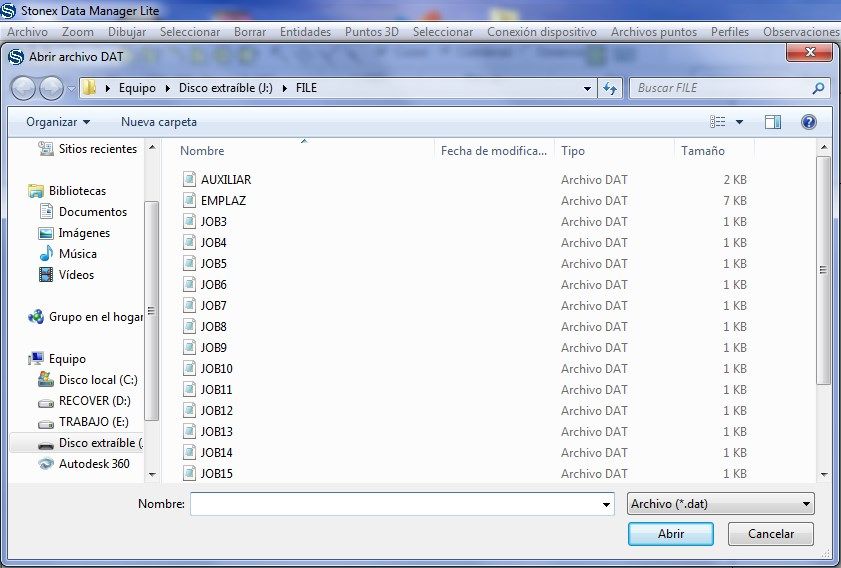Image resolution: width=841 pixels, height=568 pixels.
Task: Click the Abrir button
Action: (x=670, y=534)
